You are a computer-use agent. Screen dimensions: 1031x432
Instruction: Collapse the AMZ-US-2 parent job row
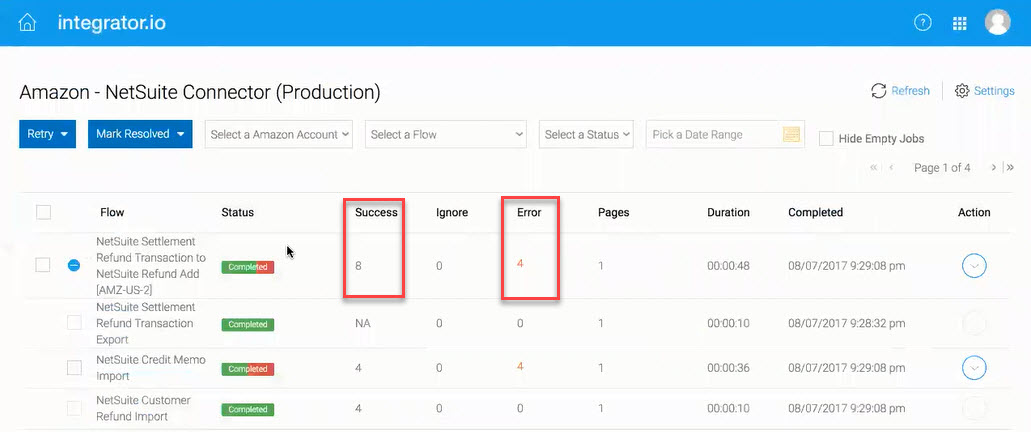[x=74, y=265]
